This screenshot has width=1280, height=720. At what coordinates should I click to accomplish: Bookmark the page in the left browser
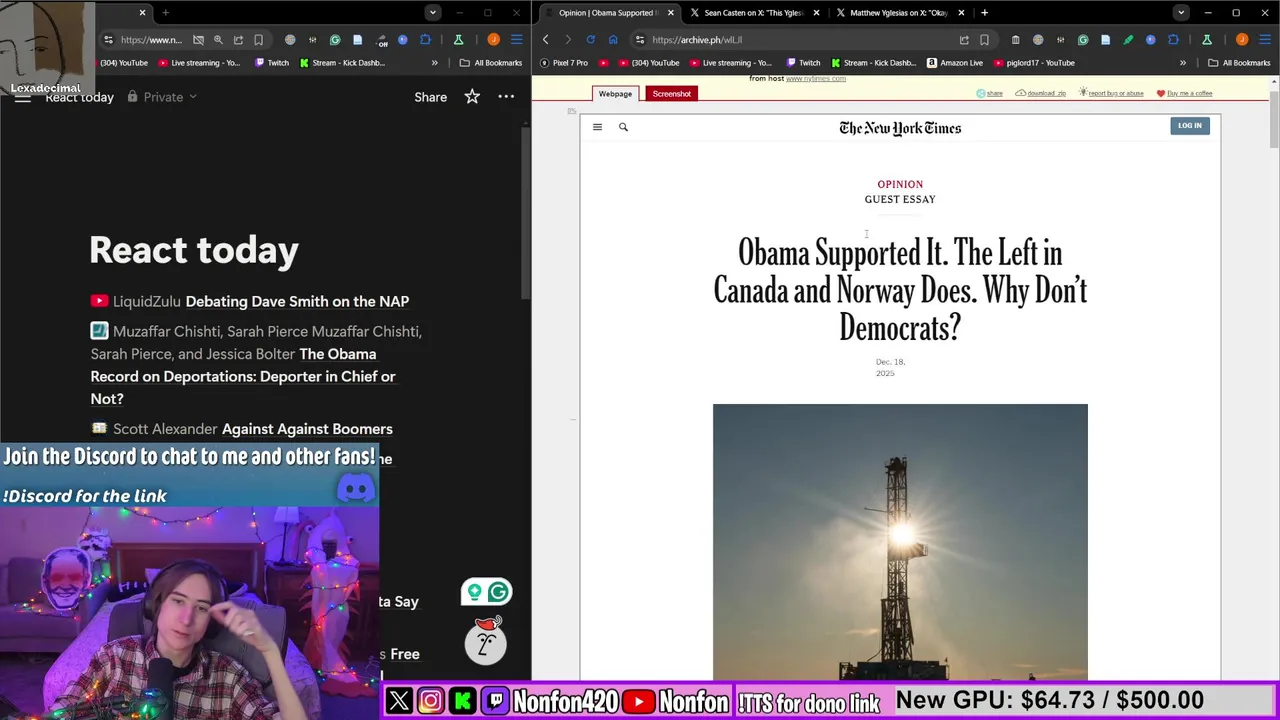tap(258, 40)
